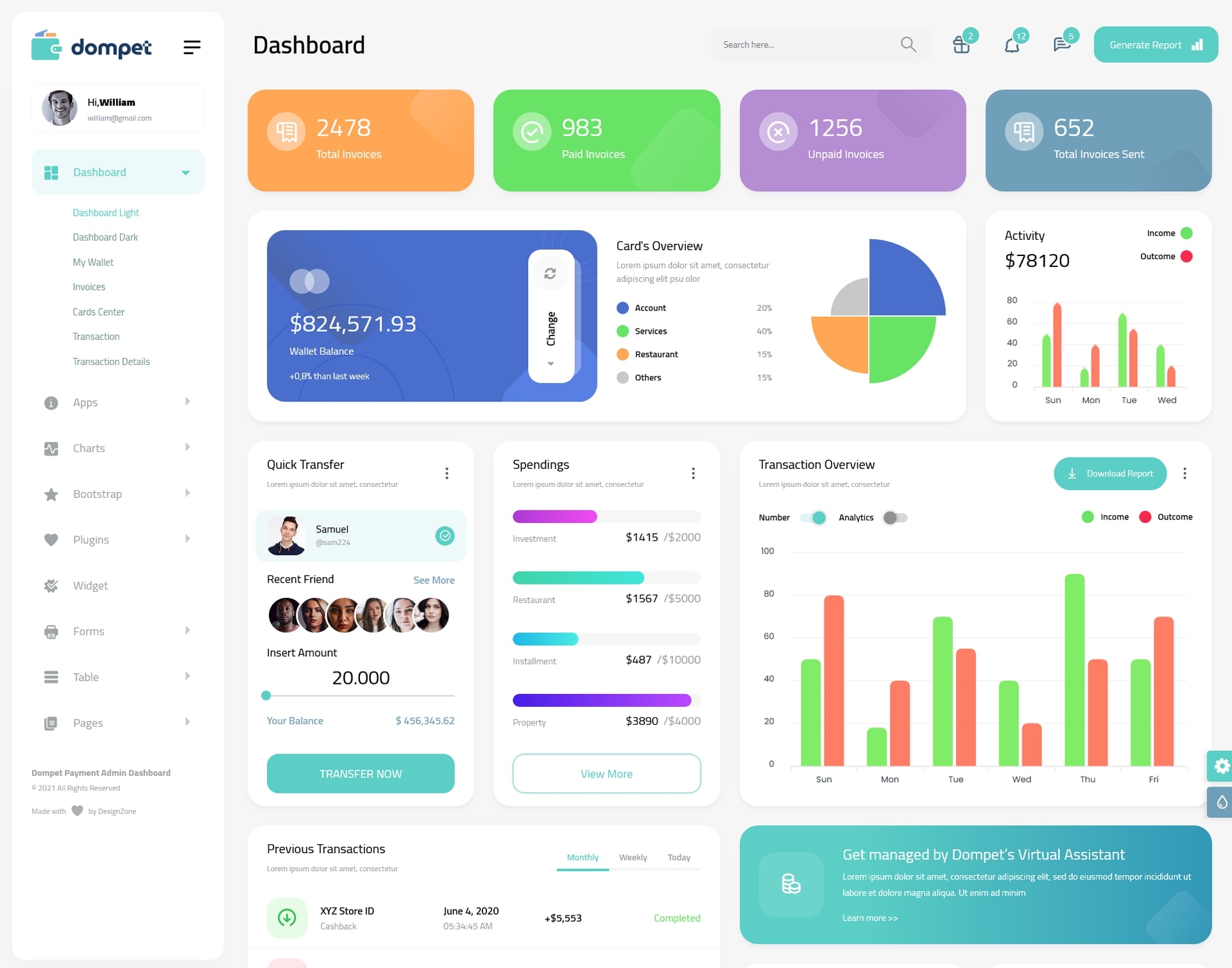1232x968 pixels.
Task: Click the Paid Invoices checkmark icon
Action: [x=530, y=131]
